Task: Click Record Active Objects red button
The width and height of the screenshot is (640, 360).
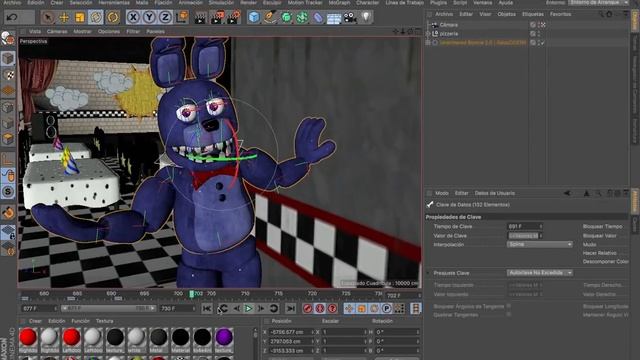Action: [307, 309]
